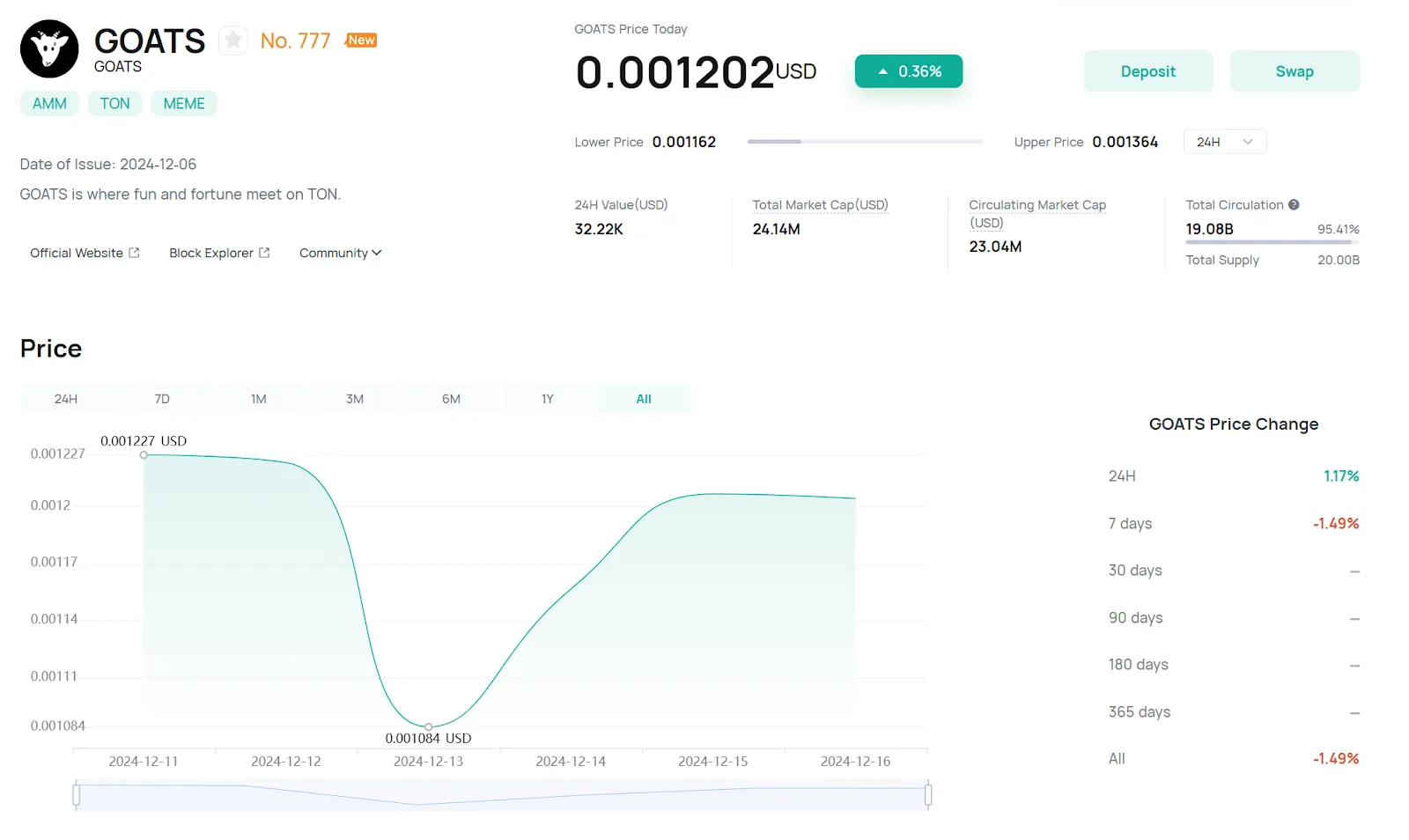Open the 24H price range dropdown
1409x840 pixels.
tap(1225, 142)
